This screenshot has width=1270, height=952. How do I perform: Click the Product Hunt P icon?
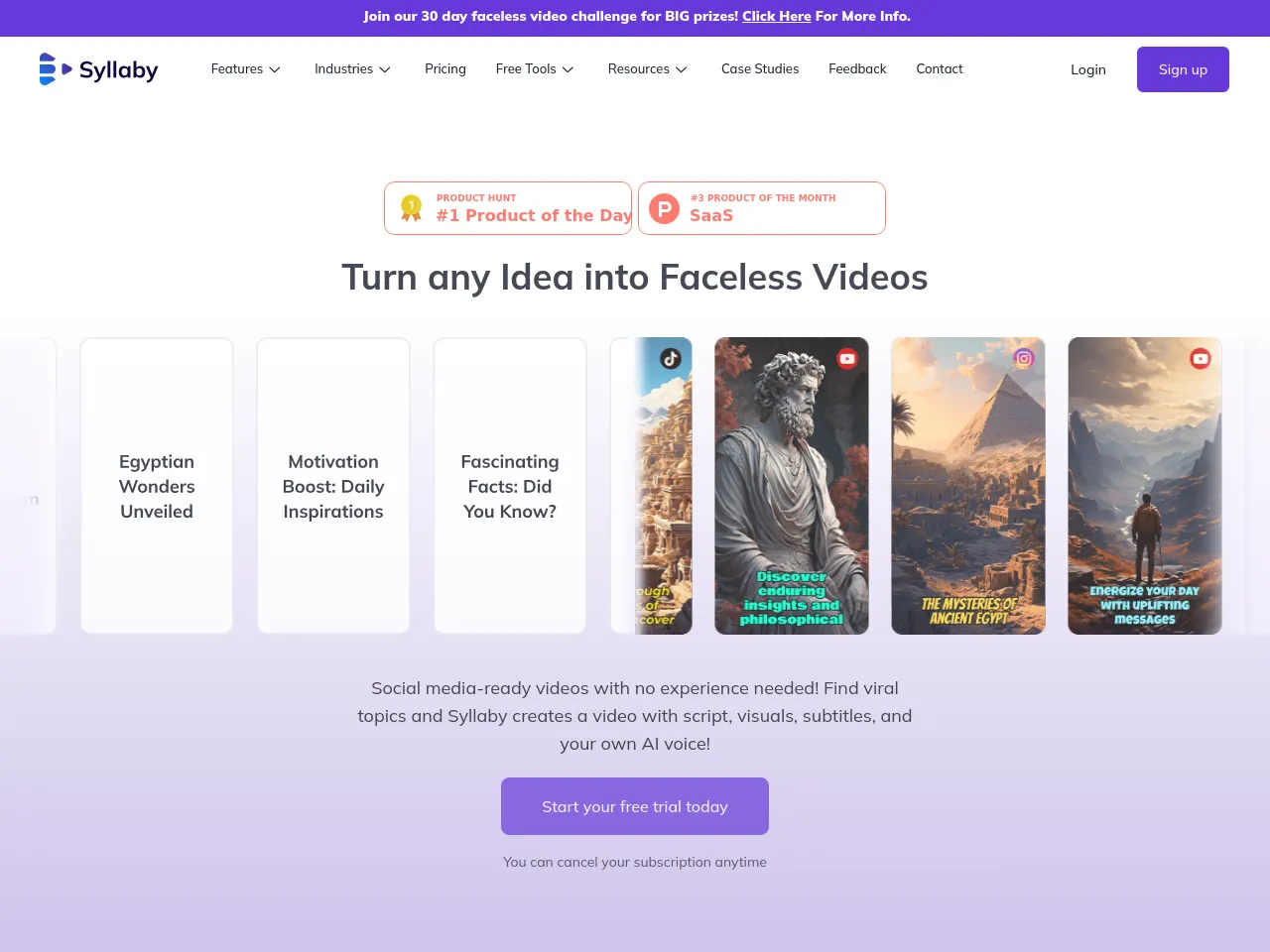coord(664,208)
